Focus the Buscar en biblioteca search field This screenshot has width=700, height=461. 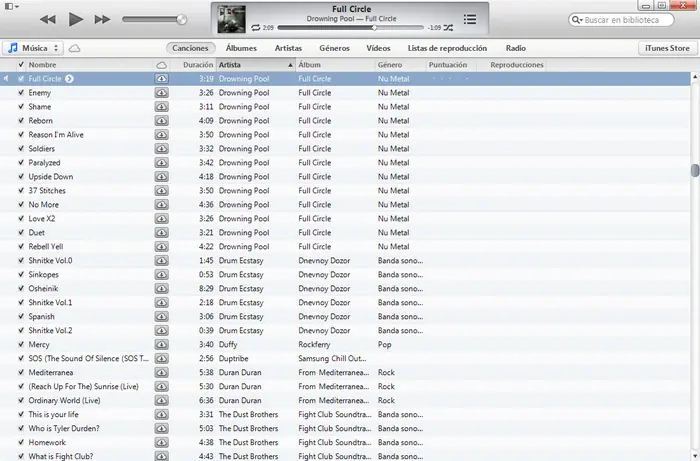coord(621,20)
